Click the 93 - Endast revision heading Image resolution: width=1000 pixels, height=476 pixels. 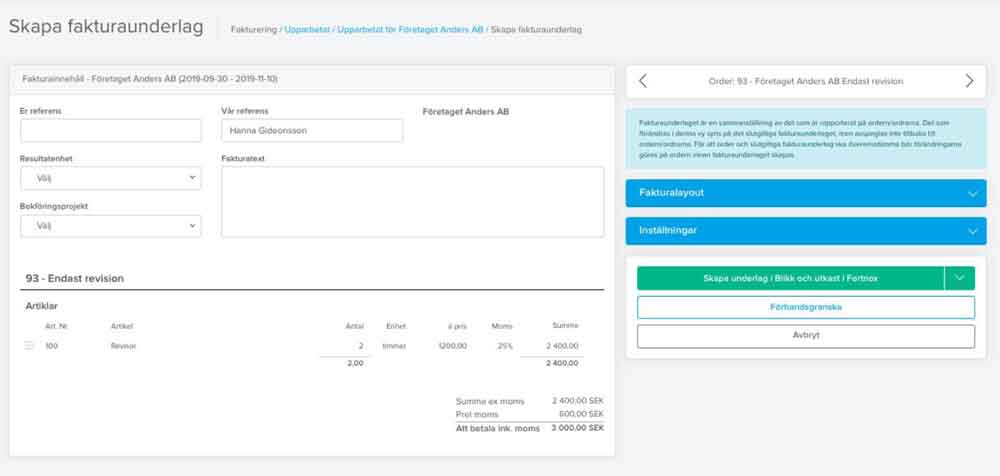click(75, 278)
